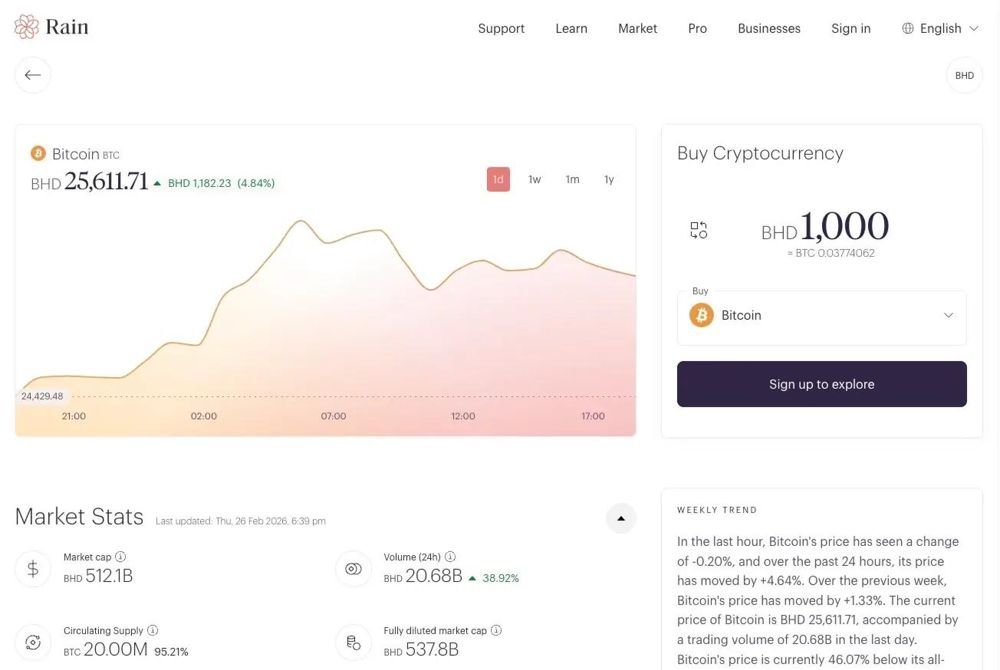Switch chart to 1w range
The height and width of the screenshot is (670, 1000).
(x=534, y=180)
